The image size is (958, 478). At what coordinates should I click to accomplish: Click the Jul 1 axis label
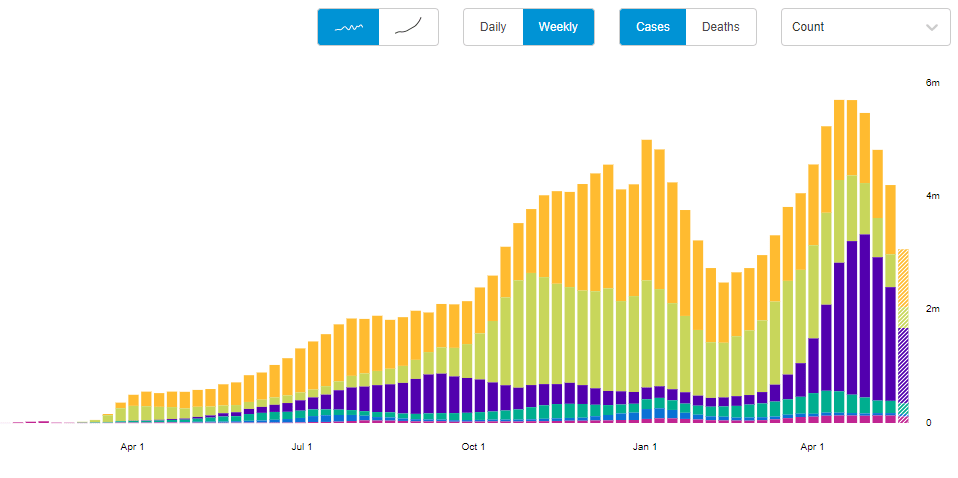click(x=301, y=447)
